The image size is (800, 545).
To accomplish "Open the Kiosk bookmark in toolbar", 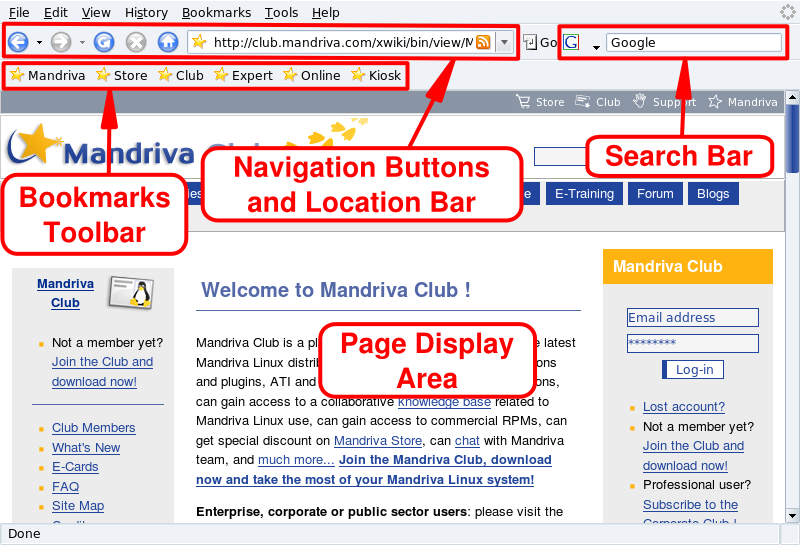I will pos(376,76).
